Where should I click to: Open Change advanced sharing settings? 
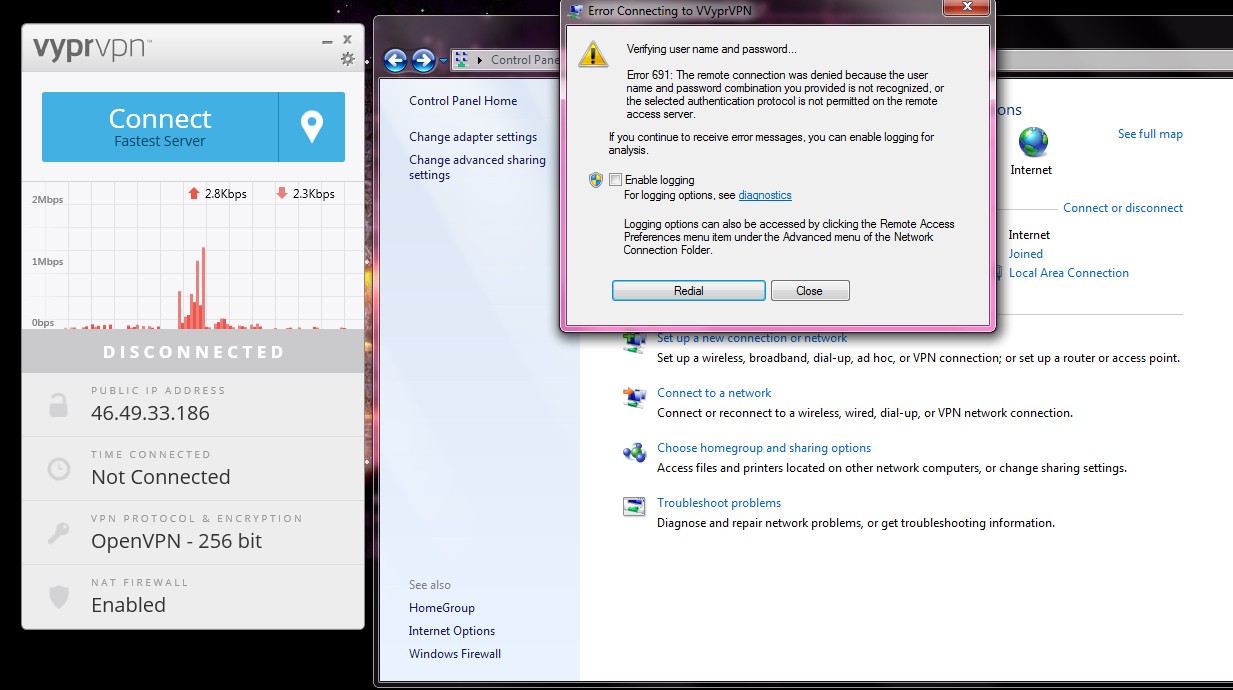tap(478, 167)
